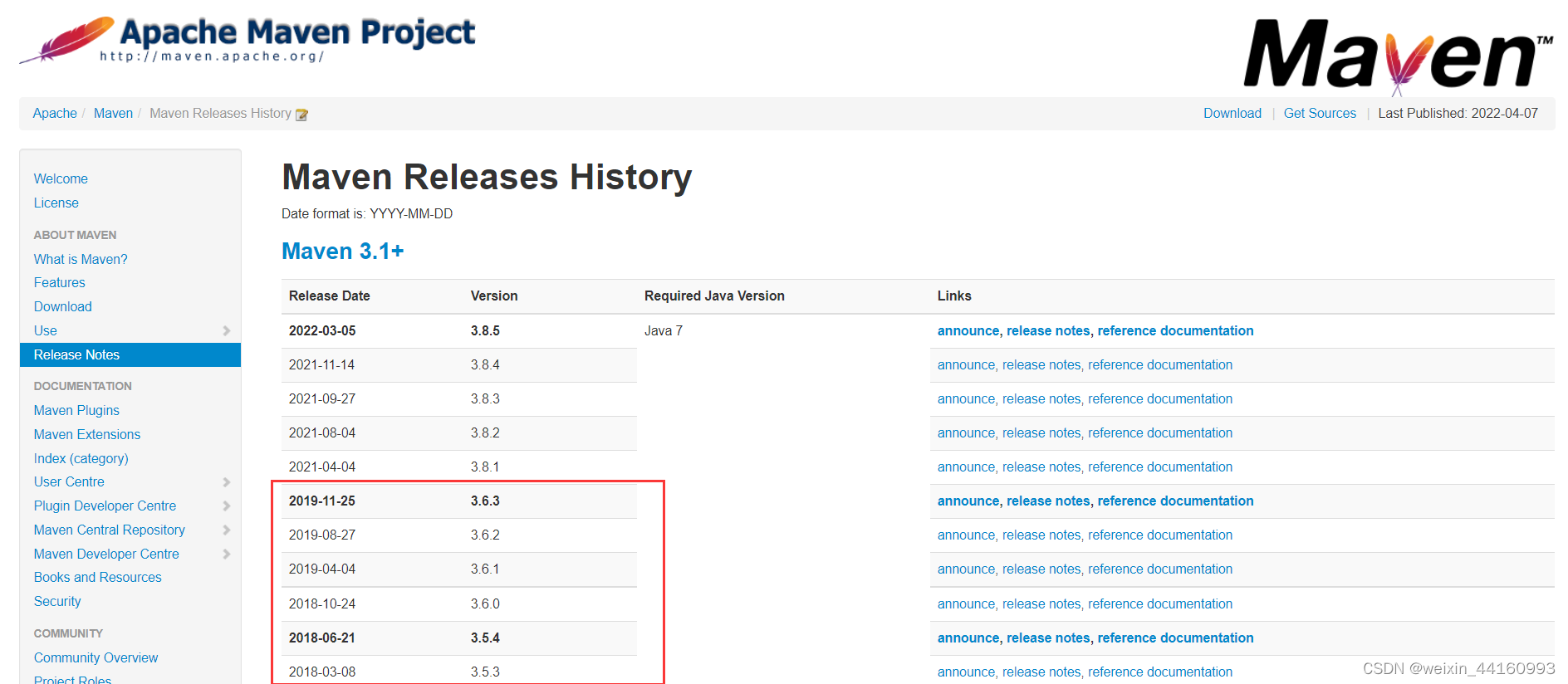The image size is (1568, 684).
Task: Open the License sidebar link
Action: pos(56,203)
